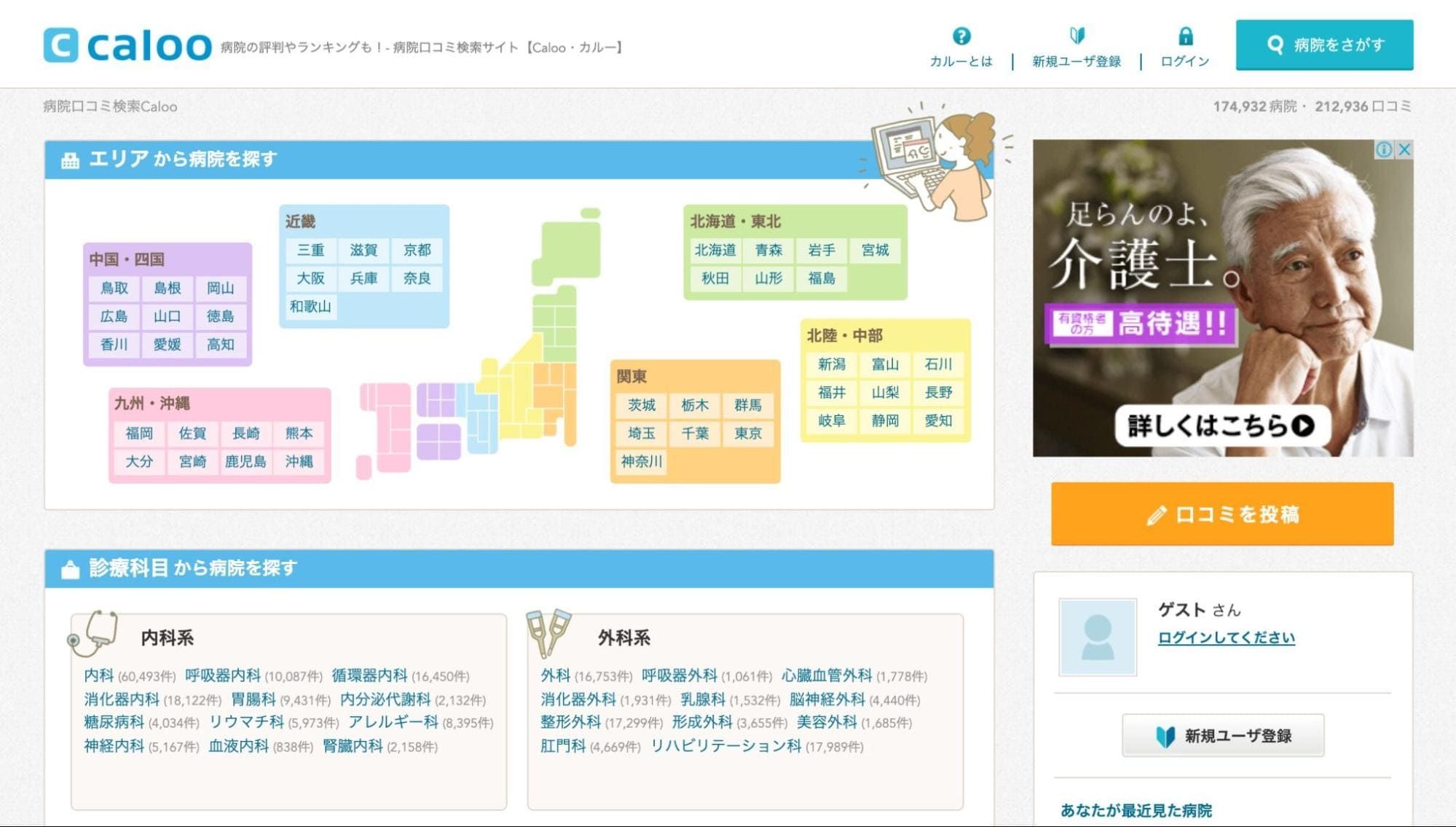This screenshot has height=827, width=1456.
Task: Open the 美容外科 department link
Action: [x=827, y=722]
